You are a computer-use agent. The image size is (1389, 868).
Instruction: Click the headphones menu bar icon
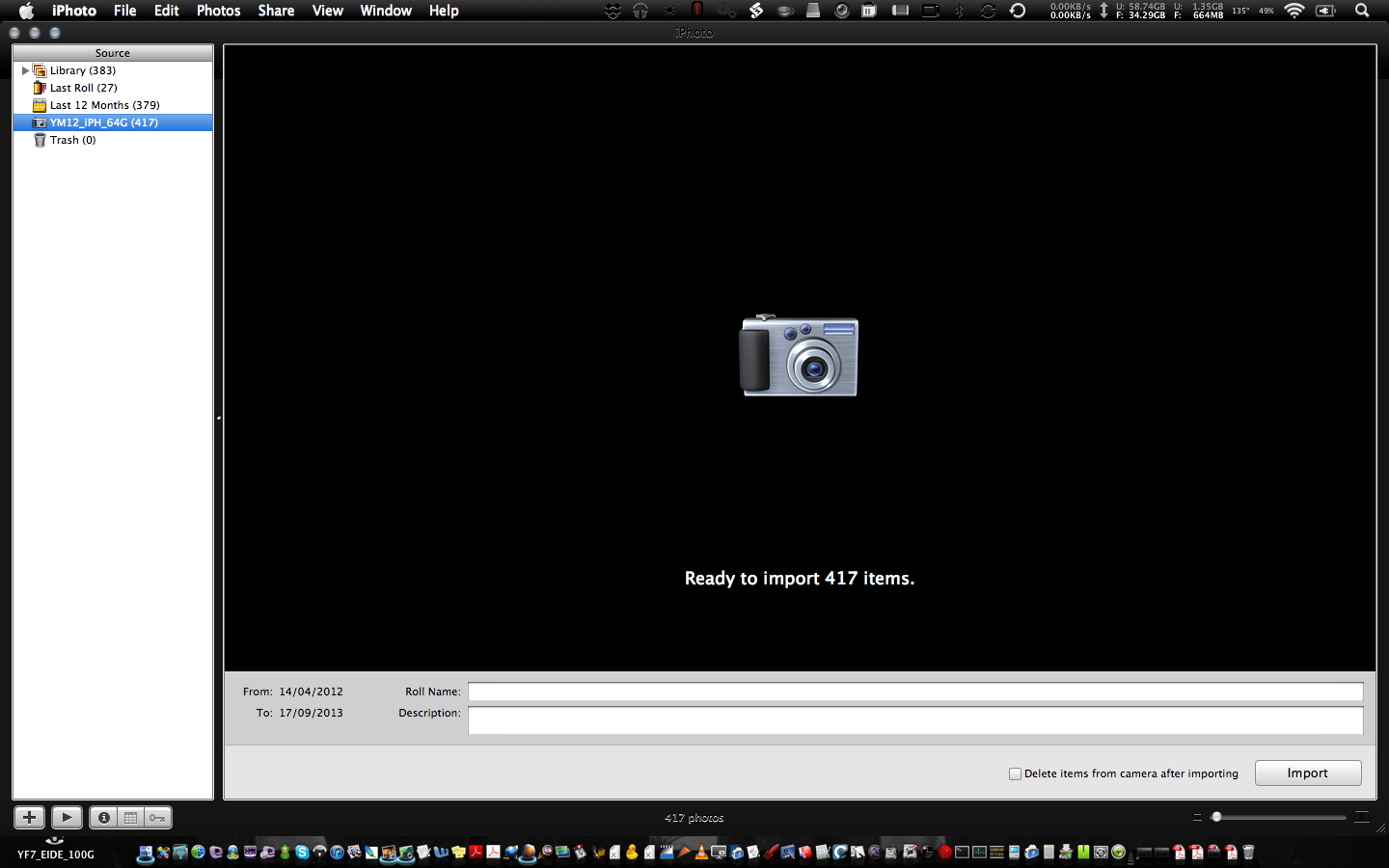[640, 11]
